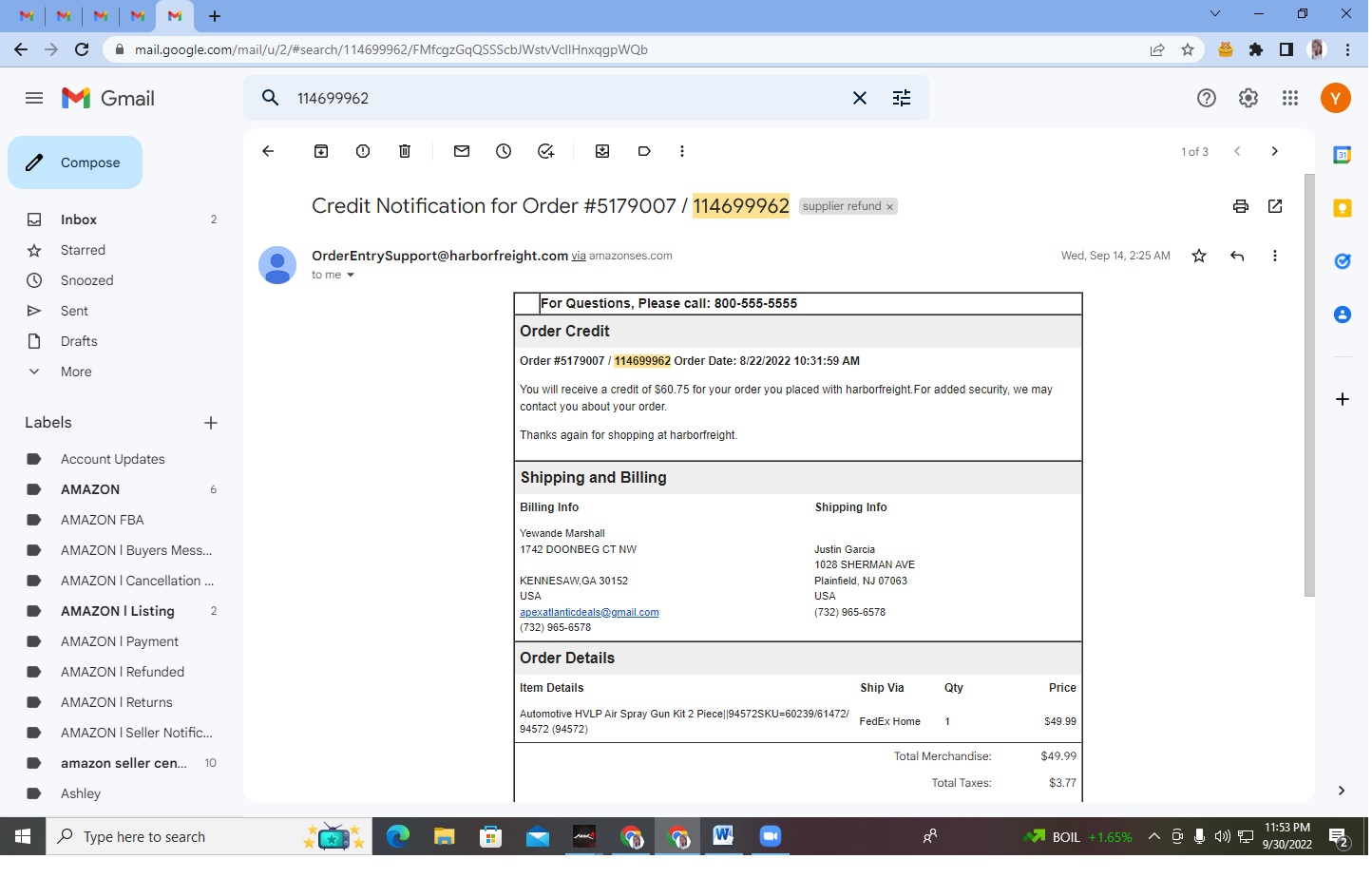This screenshot has width=1372, height=878.
Task: Go back to search results
Action: pyautogui.click(x=268, y=151)
